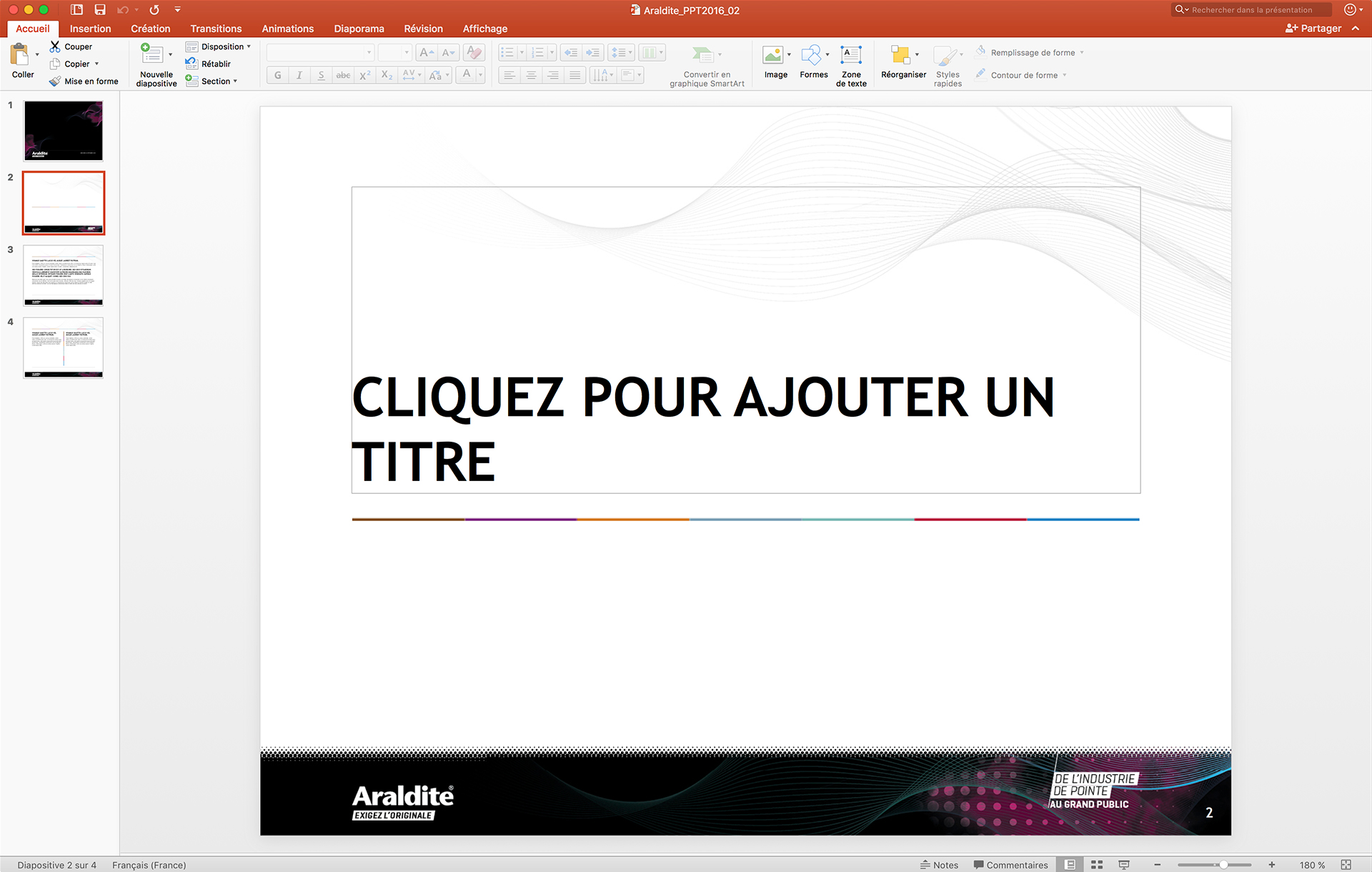Image resolution: width=1372 pixels, height=872 pixels.
Task: Apply superscript formatting
Action: point(365,75)
